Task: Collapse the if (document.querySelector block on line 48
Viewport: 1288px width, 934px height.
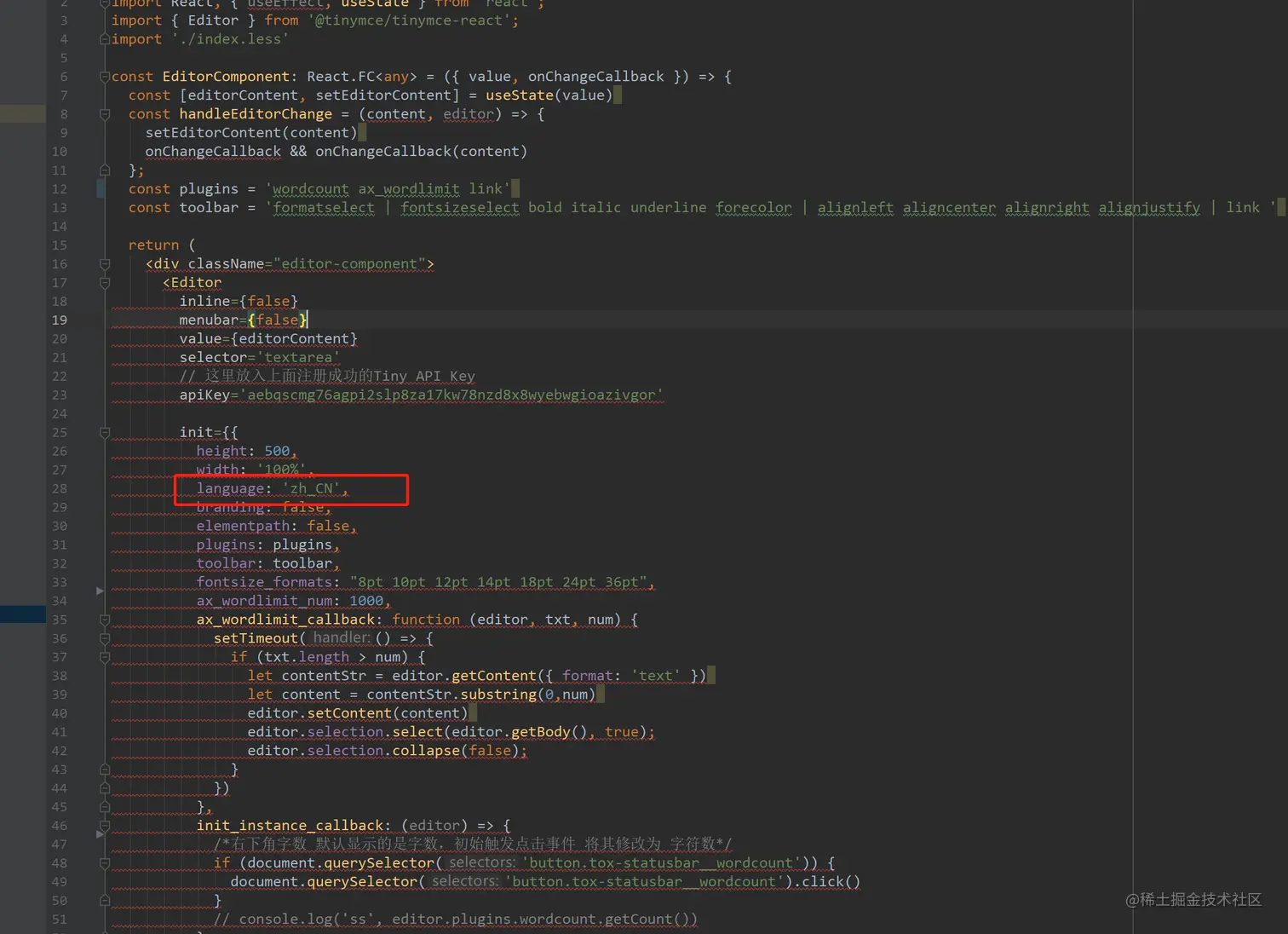Action: (105, 863)
